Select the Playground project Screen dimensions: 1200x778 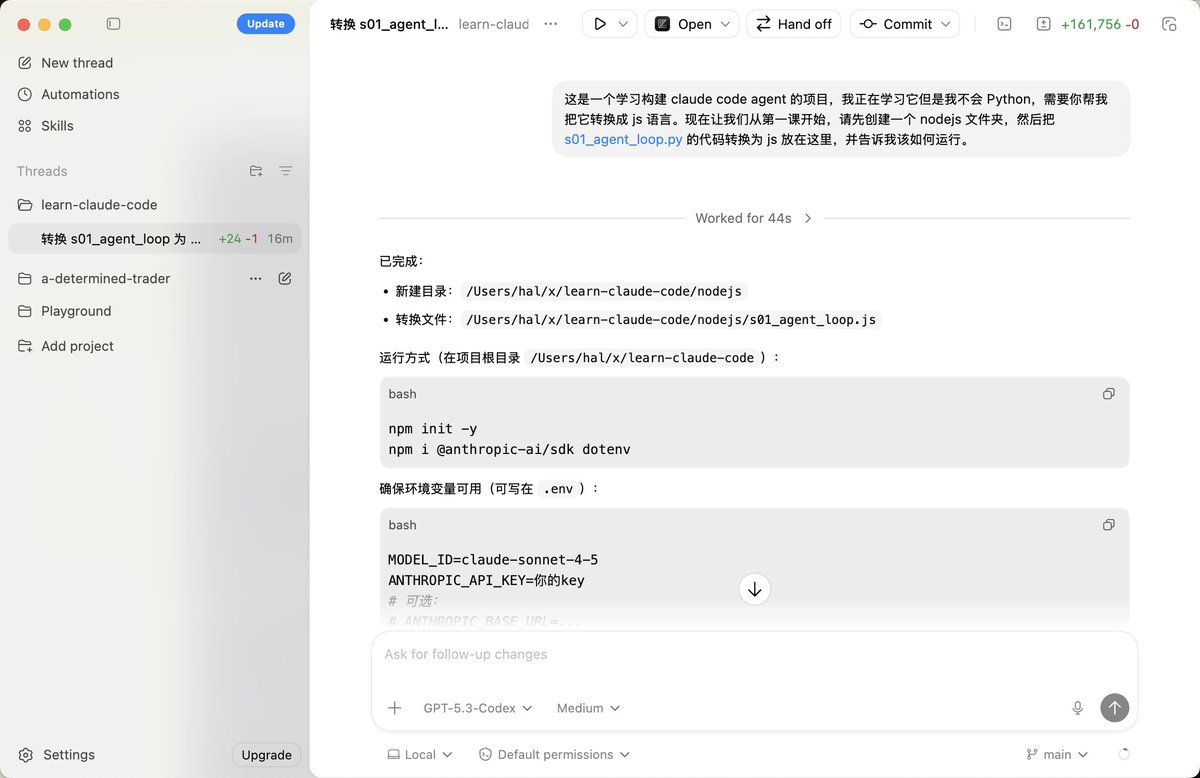point(76,311)
